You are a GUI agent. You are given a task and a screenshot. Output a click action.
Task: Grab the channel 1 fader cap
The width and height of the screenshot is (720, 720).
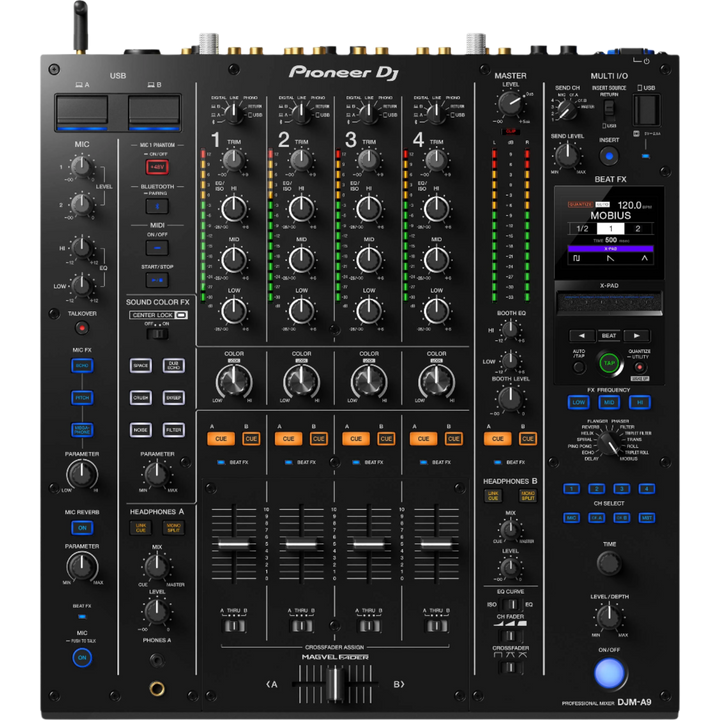pos(234,544)
